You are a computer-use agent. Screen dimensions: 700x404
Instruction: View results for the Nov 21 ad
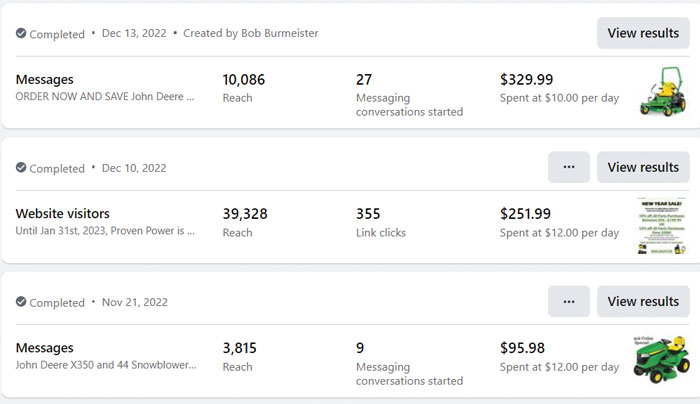[643, 301]
